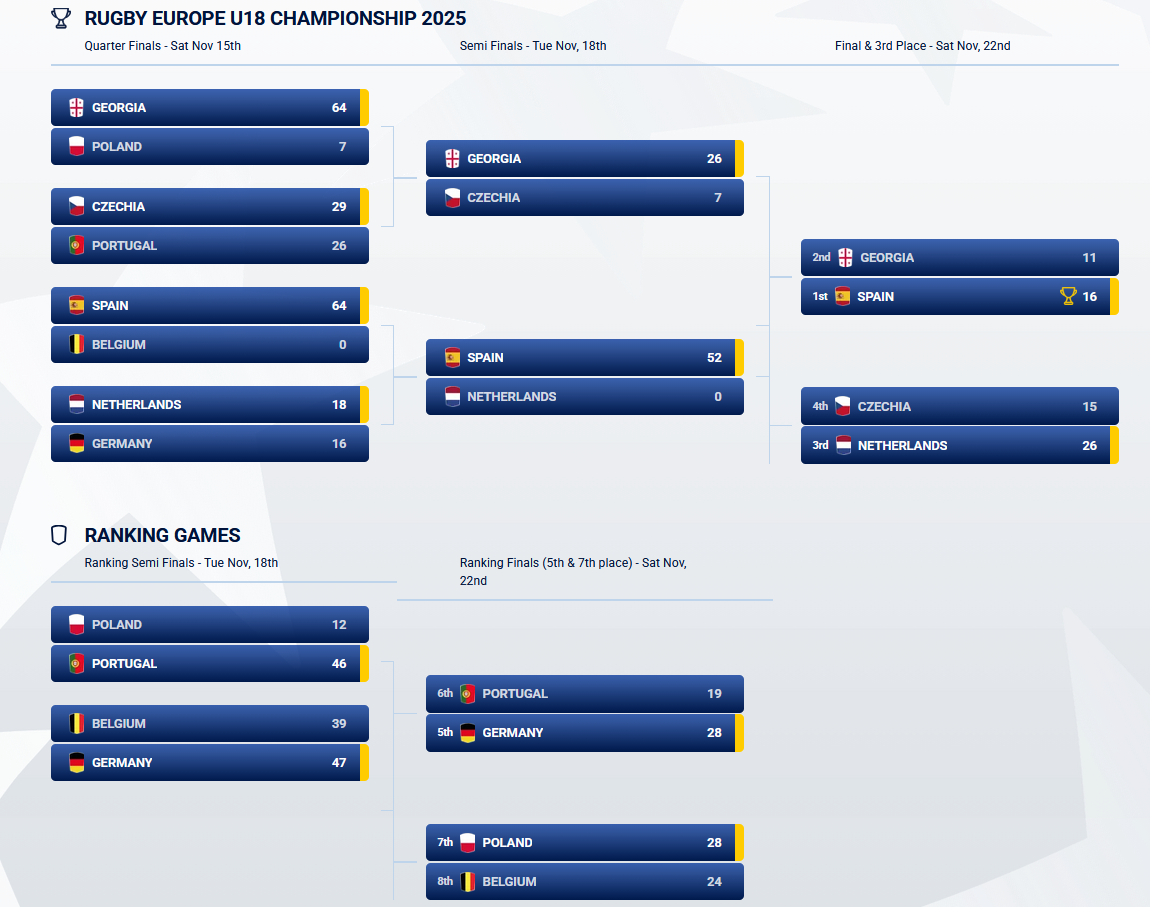Click Georgia's flag in the quarter finals

click(x=77, y=107)
